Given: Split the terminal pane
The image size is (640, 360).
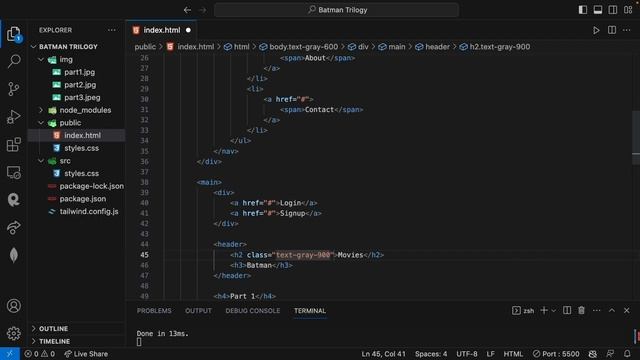Looking at the screenshot, I should point(567,311).
